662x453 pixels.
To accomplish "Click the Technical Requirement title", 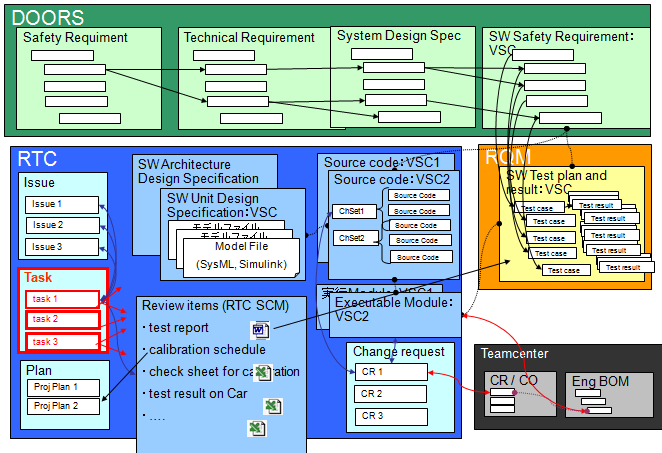I will click(x=249, y=38).
